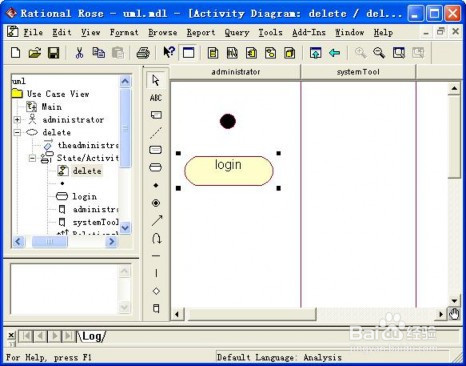Select the systemTool swimlane in browser tree

96,222
